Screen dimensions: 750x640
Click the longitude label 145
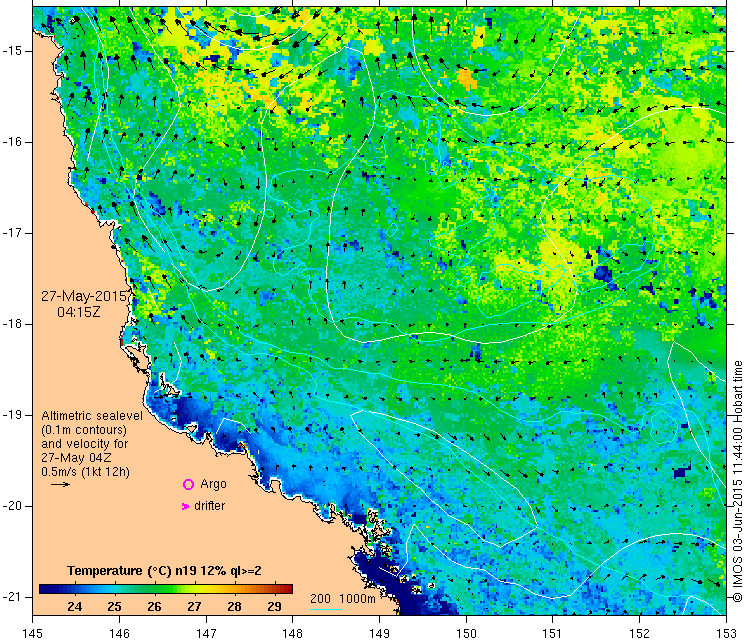click(x=33, y=633)
